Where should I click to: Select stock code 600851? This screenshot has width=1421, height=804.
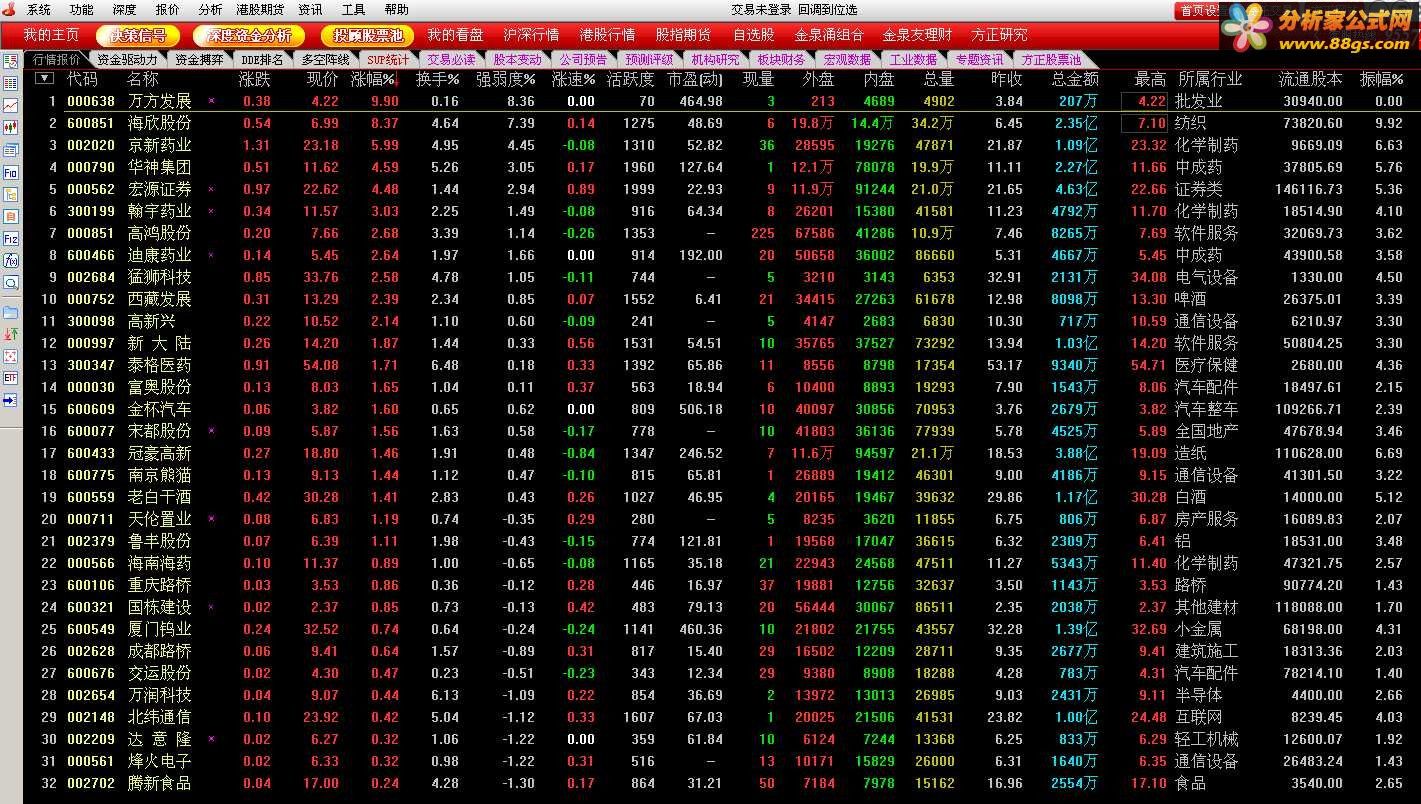[x=91, y=123]
